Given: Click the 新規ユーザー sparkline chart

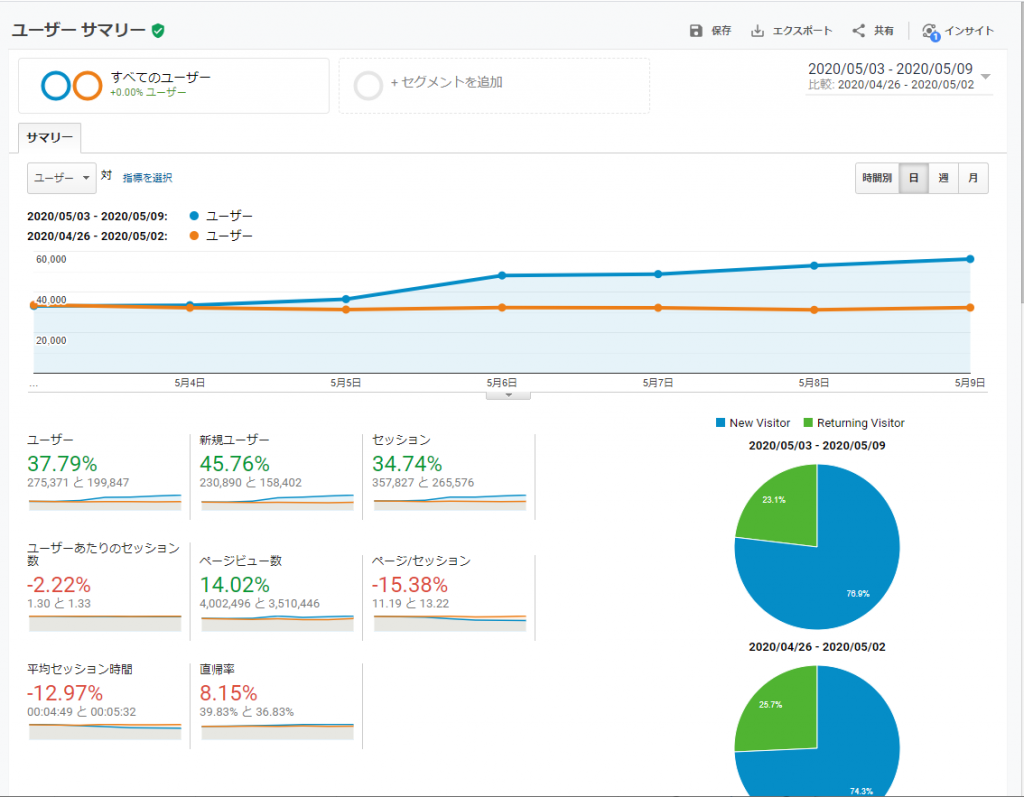Looking at the screenshot, I should click(x=277, y=502).
